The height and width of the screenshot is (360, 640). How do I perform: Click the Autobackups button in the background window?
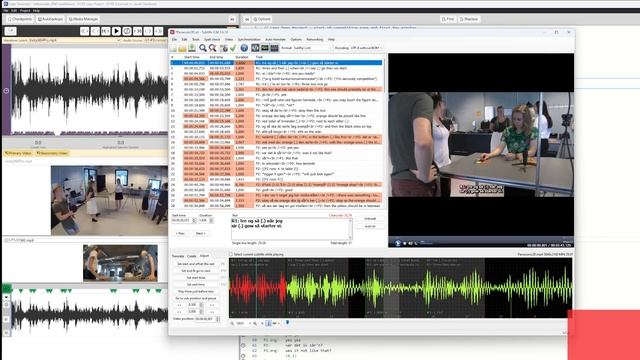pos(50,19)
